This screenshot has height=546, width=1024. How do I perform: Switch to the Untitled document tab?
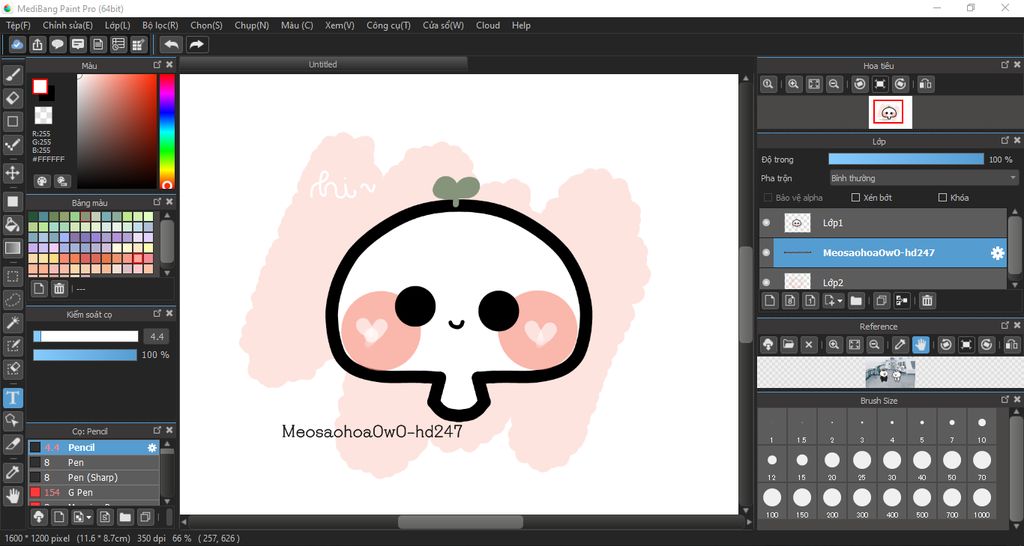click(323, 64)
